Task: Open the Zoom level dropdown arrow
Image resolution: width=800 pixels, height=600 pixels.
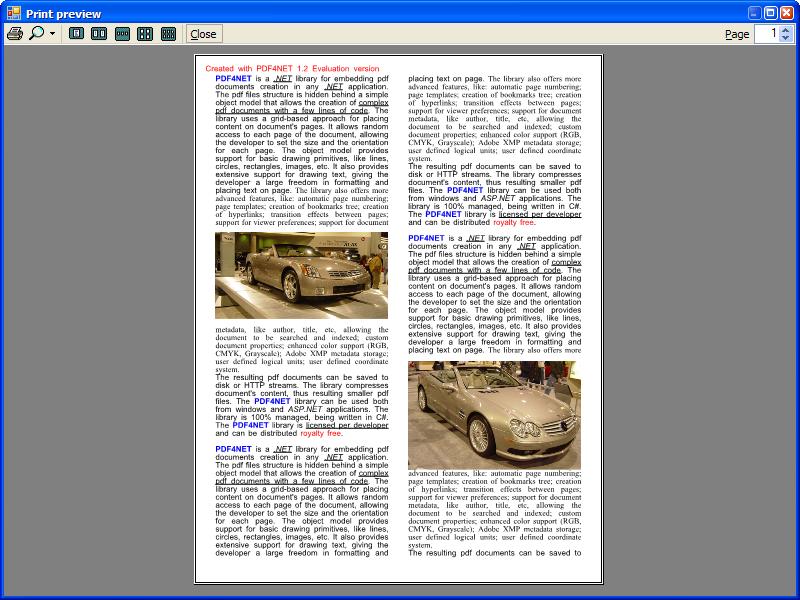Action: (x=52, y=34)
